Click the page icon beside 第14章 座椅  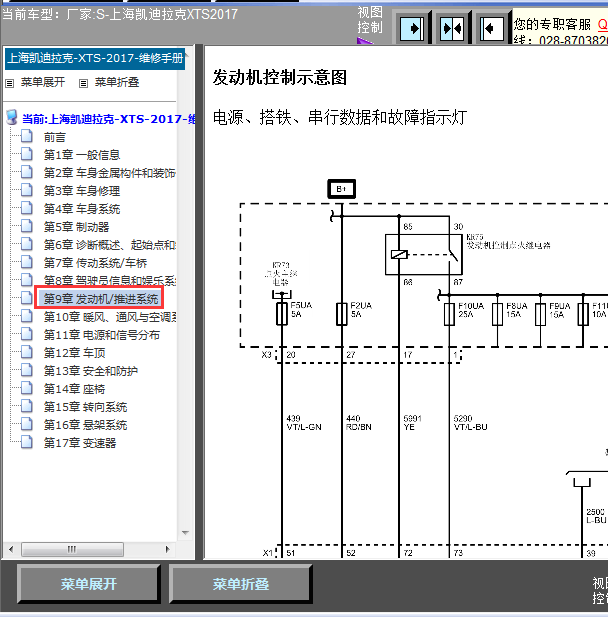coord(27,388)
